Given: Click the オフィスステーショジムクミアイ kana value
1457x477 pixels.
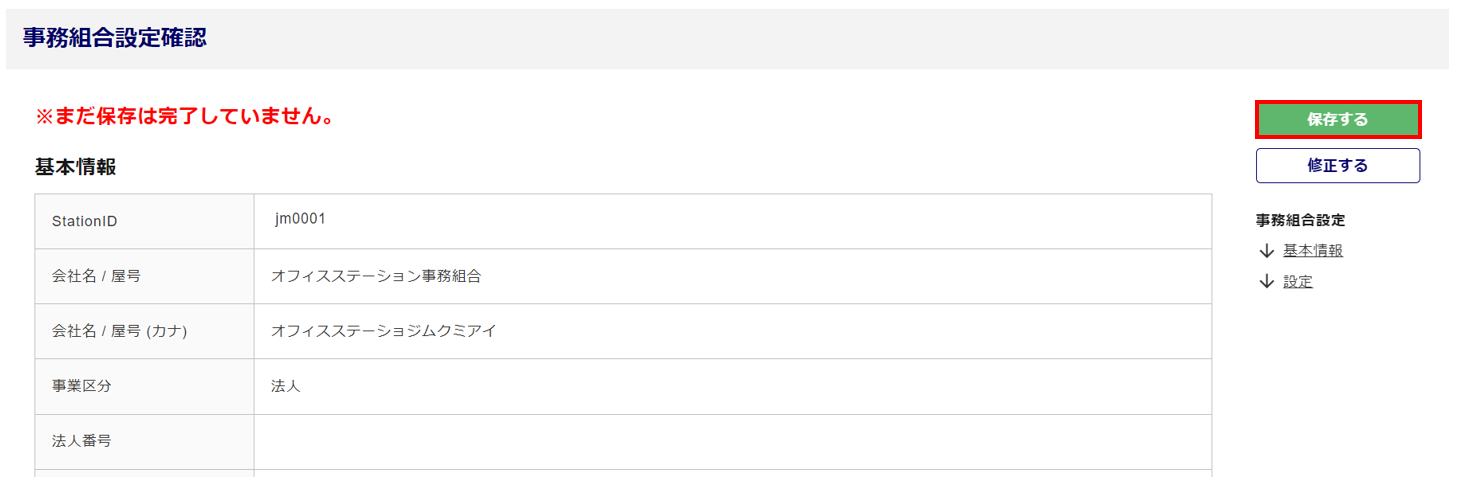Looking at the screenshot, I should point(384,331).
